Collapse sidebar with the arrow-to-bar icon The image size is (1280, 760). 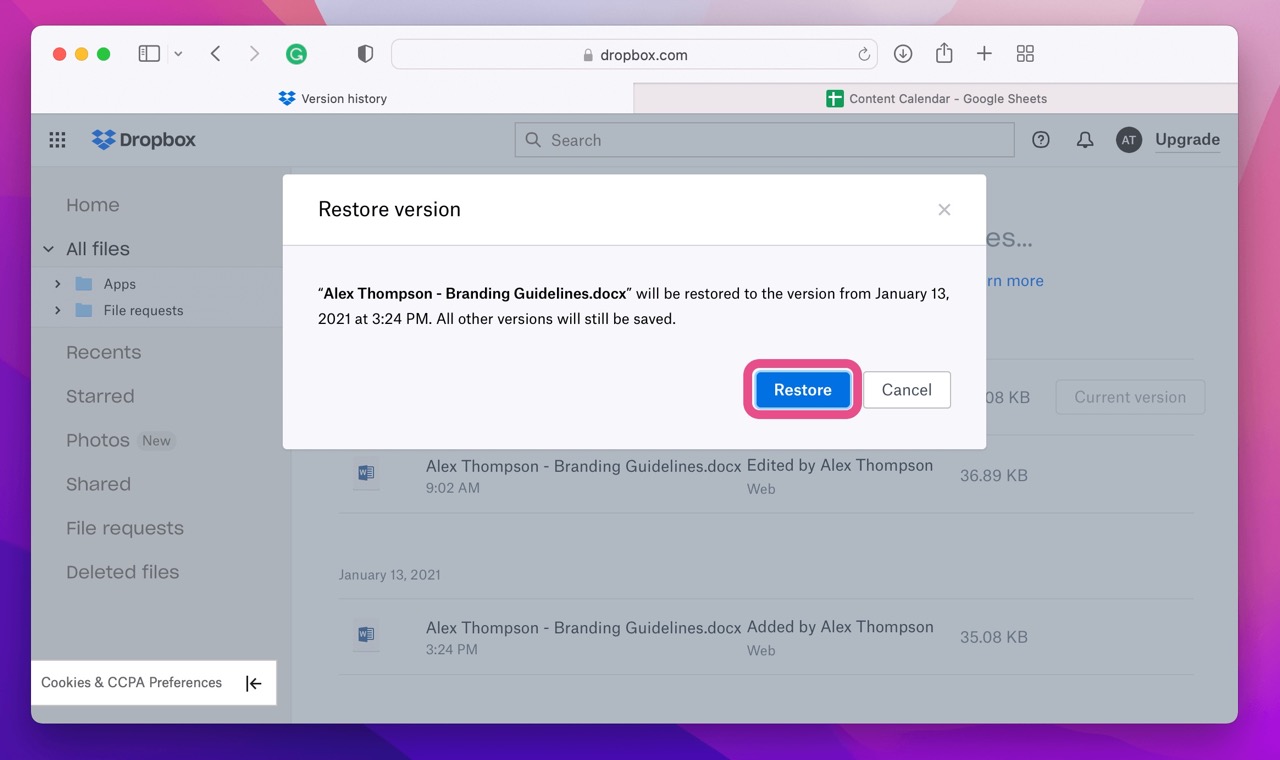(254, 683)
